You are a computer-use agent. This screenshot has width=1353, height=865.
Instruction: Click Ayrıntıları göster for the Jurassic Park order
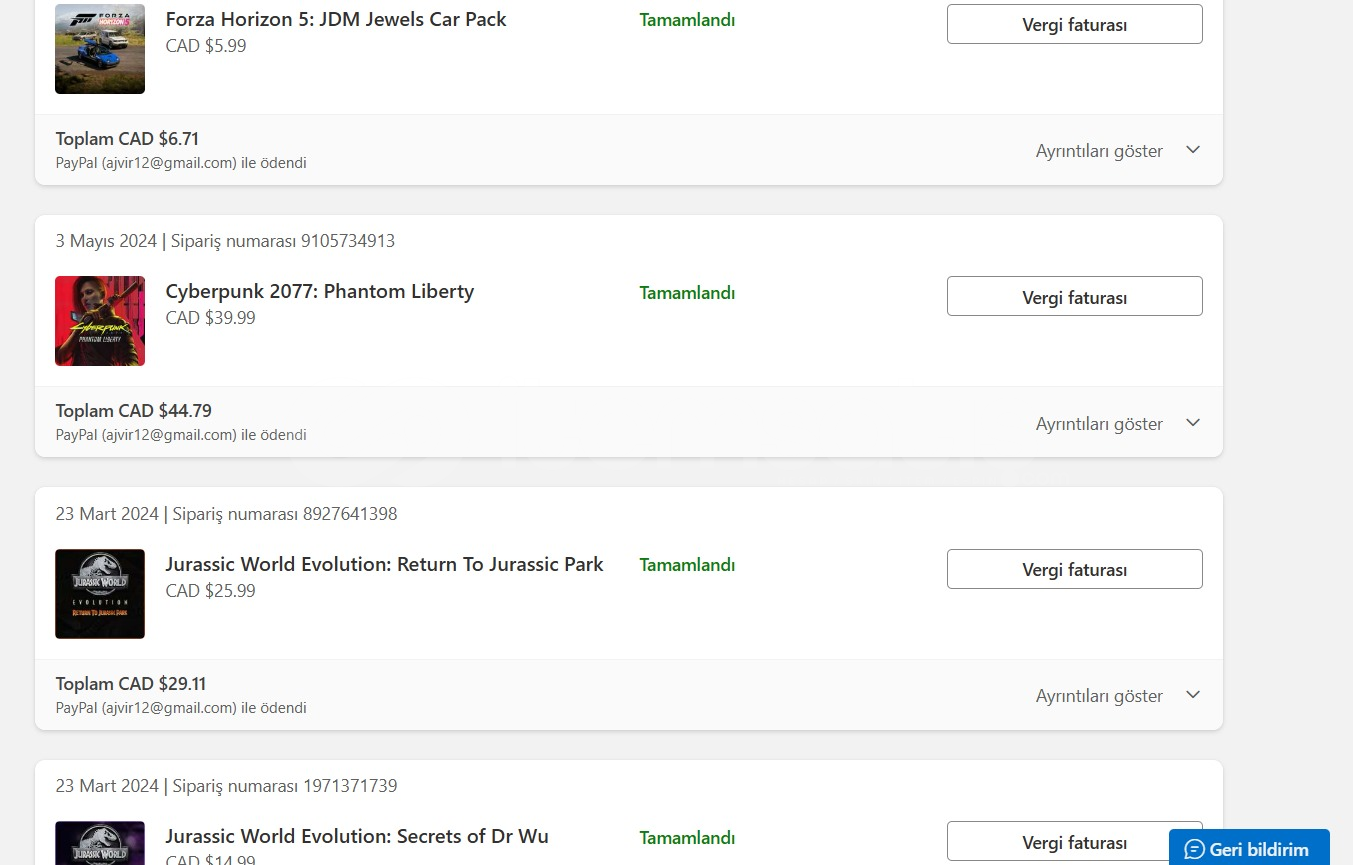tap(1099, 696)
